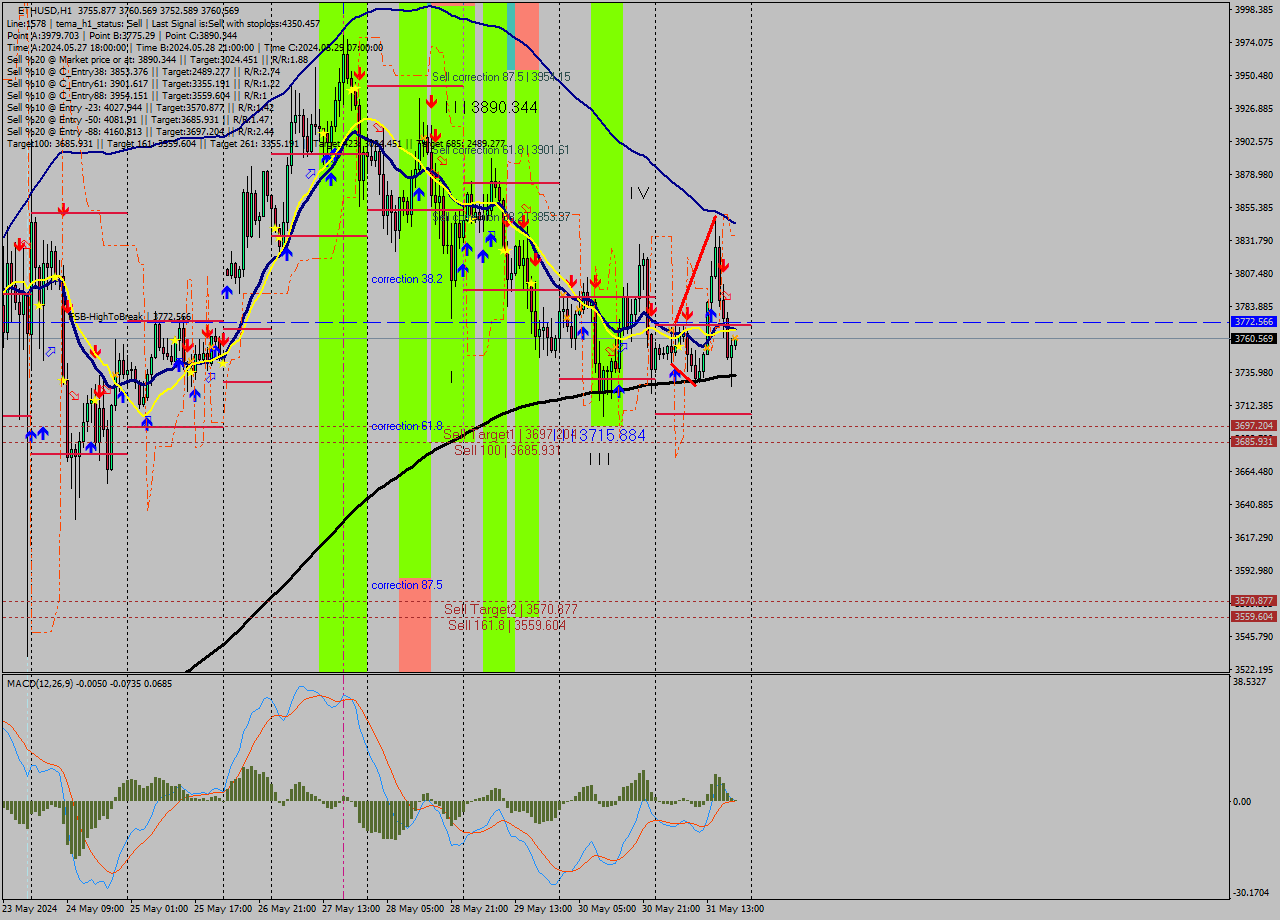Click the 'Sell %20 @ Market price' info line
This screenshot has width=1280, height=920.
(x=157, y=59)
